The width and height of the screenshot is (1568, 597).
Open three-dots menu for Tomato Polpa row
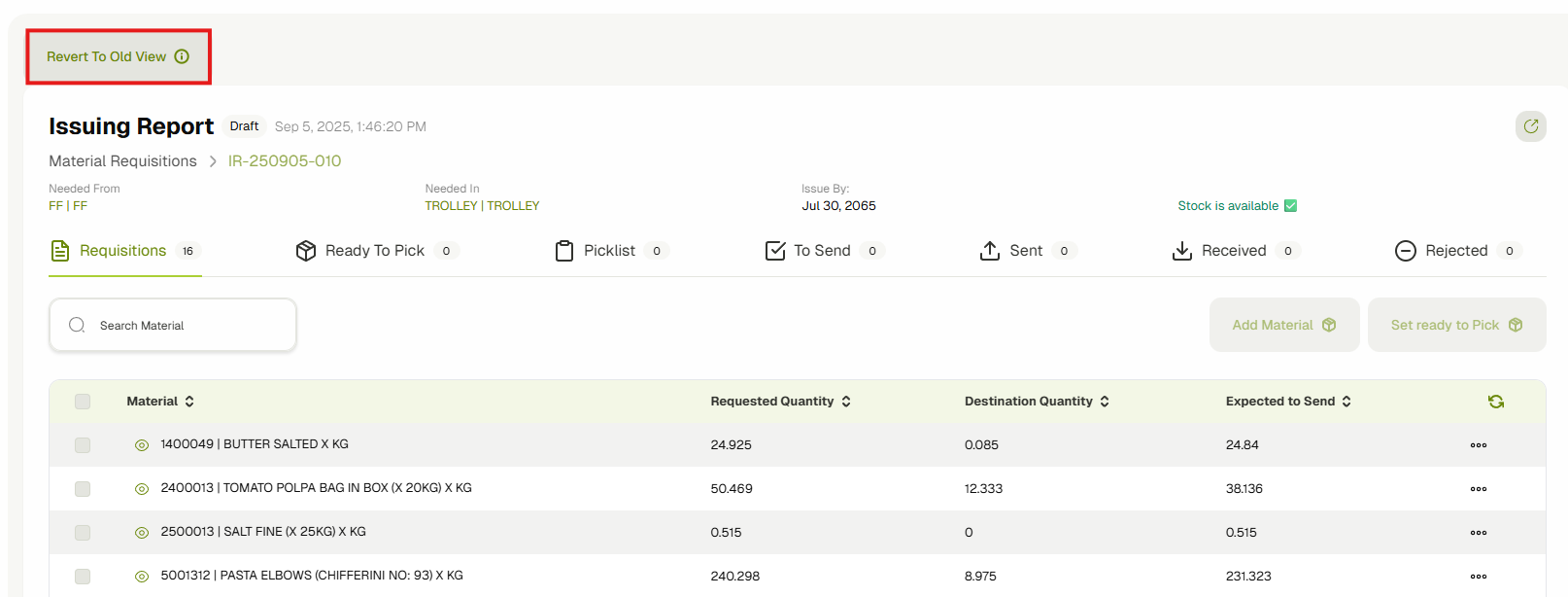click(1478, 489)
